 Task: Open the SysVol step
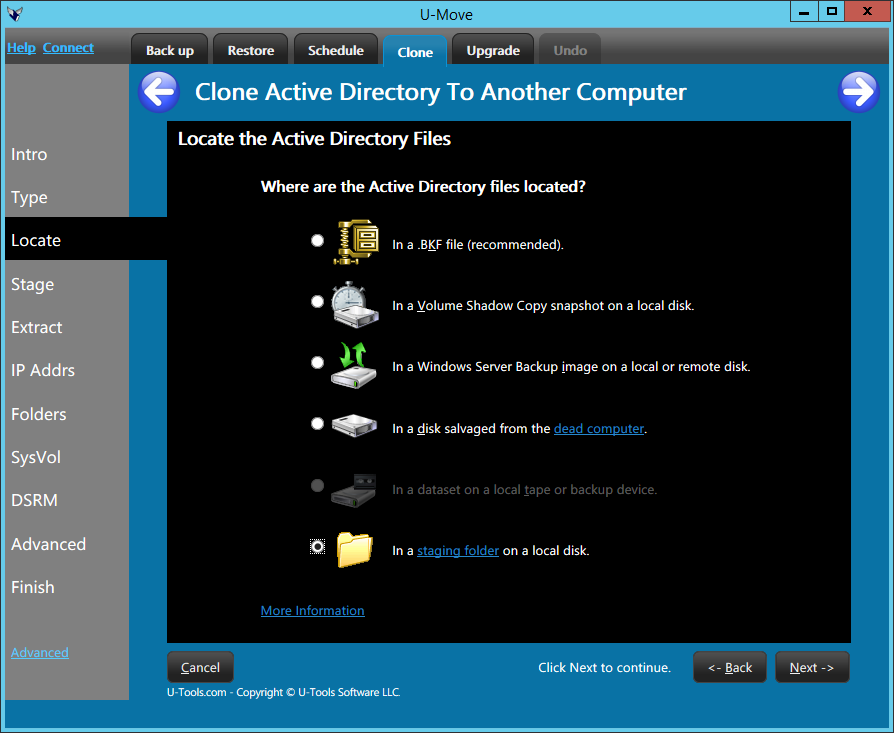pos(36,457)
